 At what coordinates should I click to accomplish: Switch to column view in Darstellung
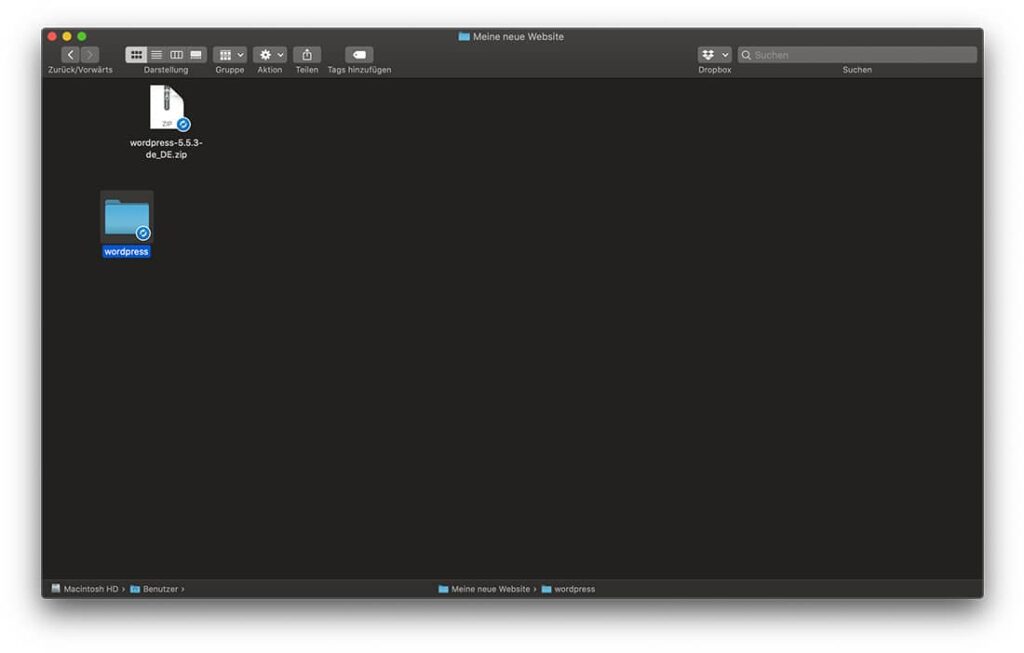(x=178, y=55)
